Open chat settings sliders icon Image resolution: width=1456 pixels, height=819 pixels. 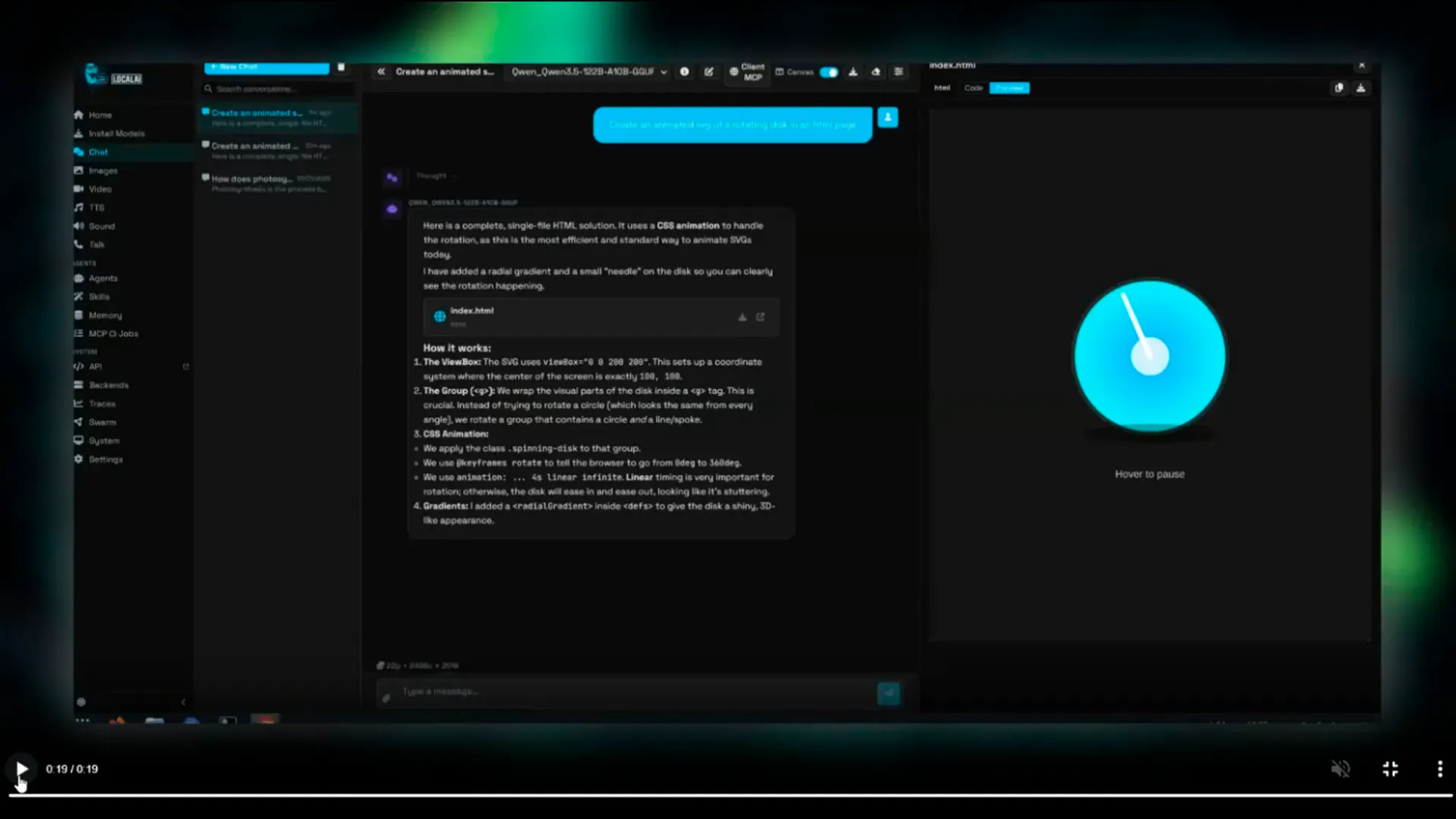pos(899,71)
